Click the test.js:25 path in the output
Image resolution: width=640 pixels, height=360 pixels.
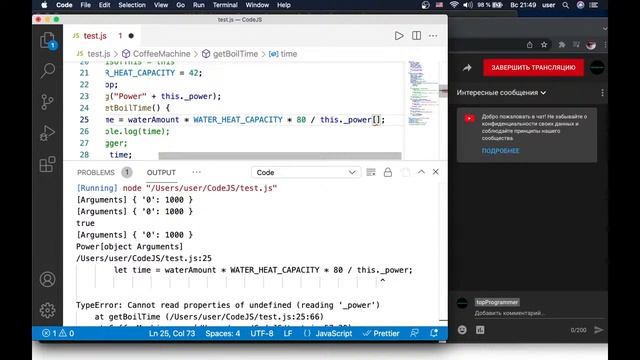click(144, 258)
